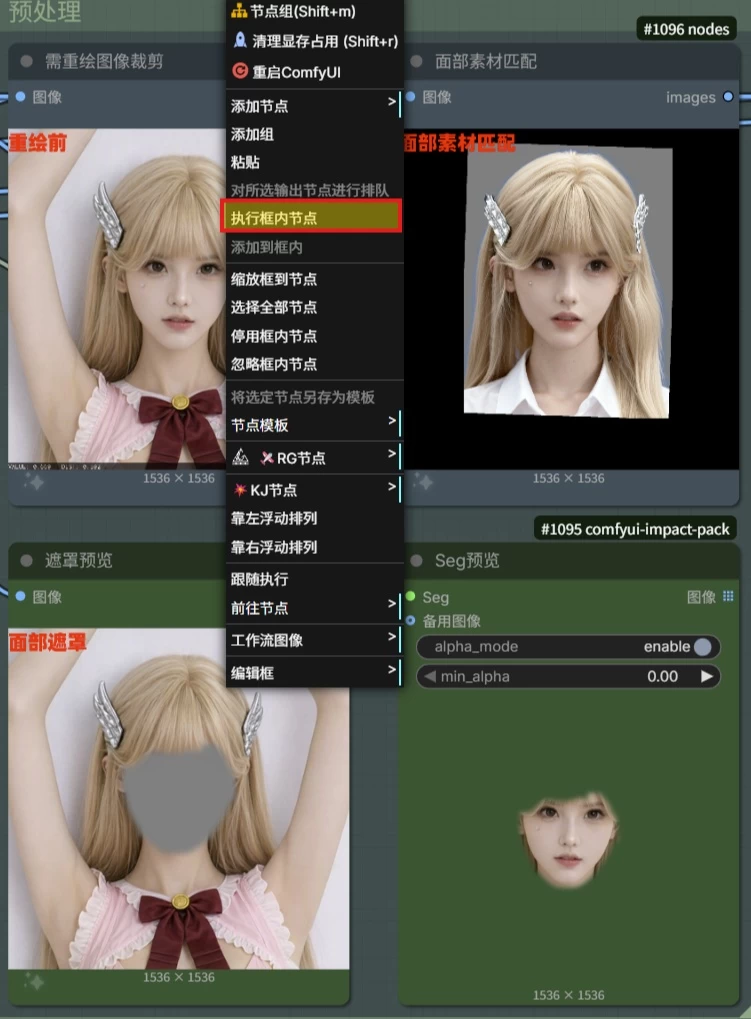
Task: Click 图像 input port on 需重绘图像裁剪 node
Action: point(20,97)
